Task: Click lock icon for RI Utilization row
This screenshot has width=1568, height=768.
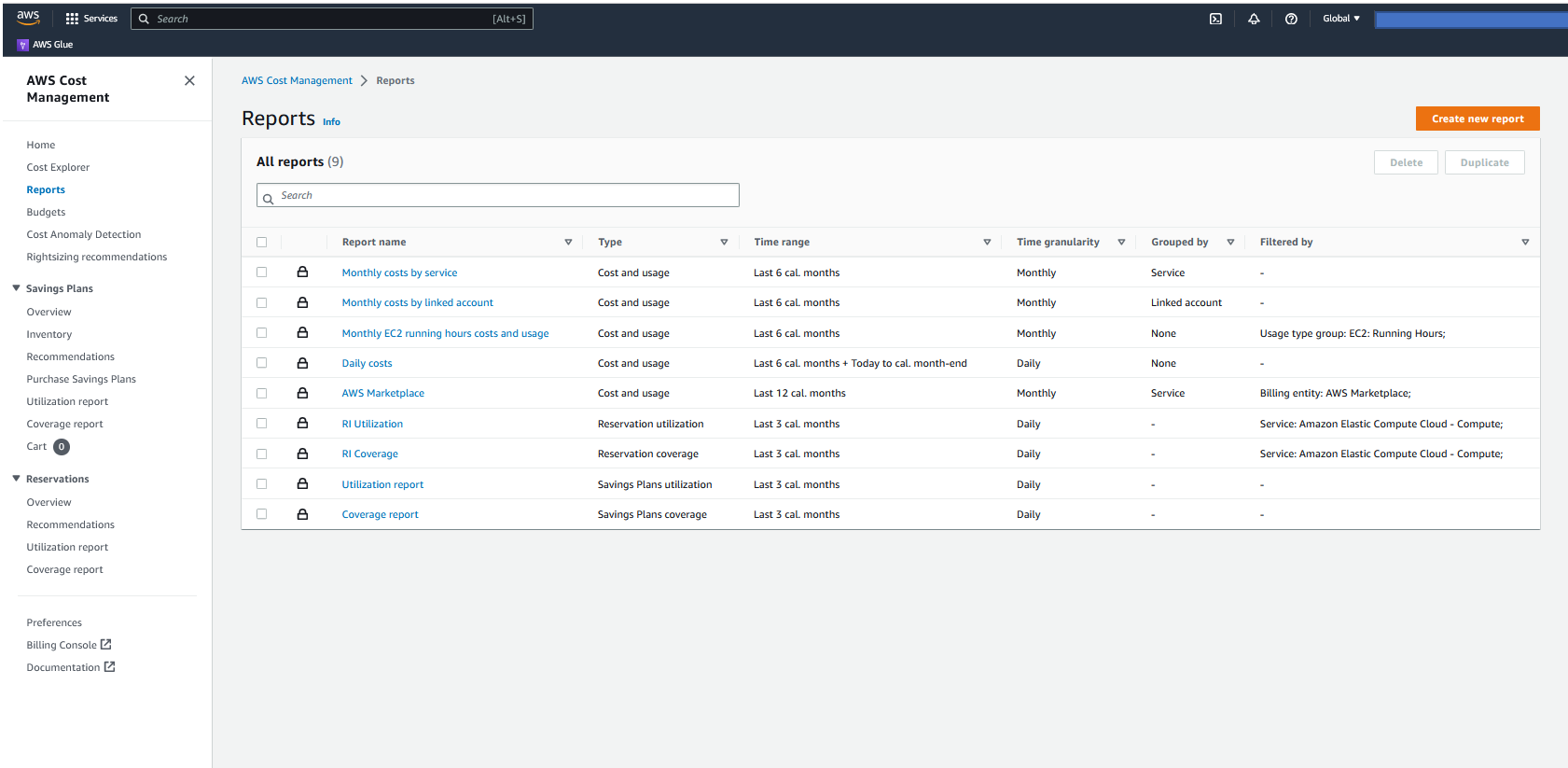Action: point(302,423)
